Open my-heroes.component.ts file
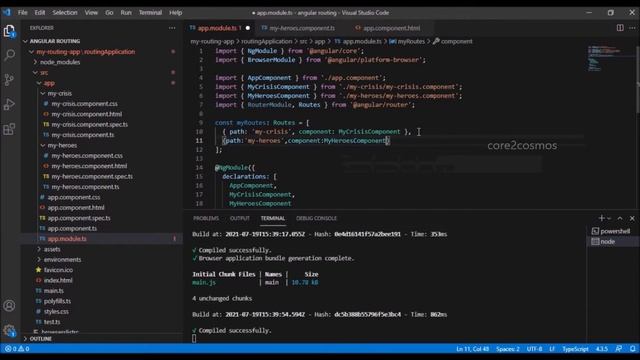The image size is (640, 360). [x=85, y=187]
